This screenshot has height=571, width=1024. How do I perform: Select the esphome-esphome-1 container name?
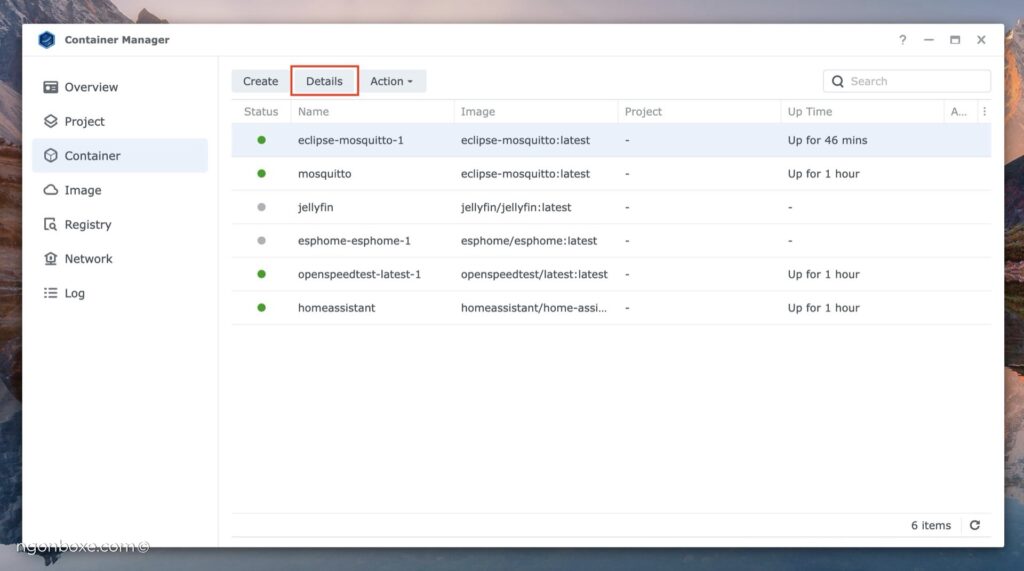click(x=354, y=240)
